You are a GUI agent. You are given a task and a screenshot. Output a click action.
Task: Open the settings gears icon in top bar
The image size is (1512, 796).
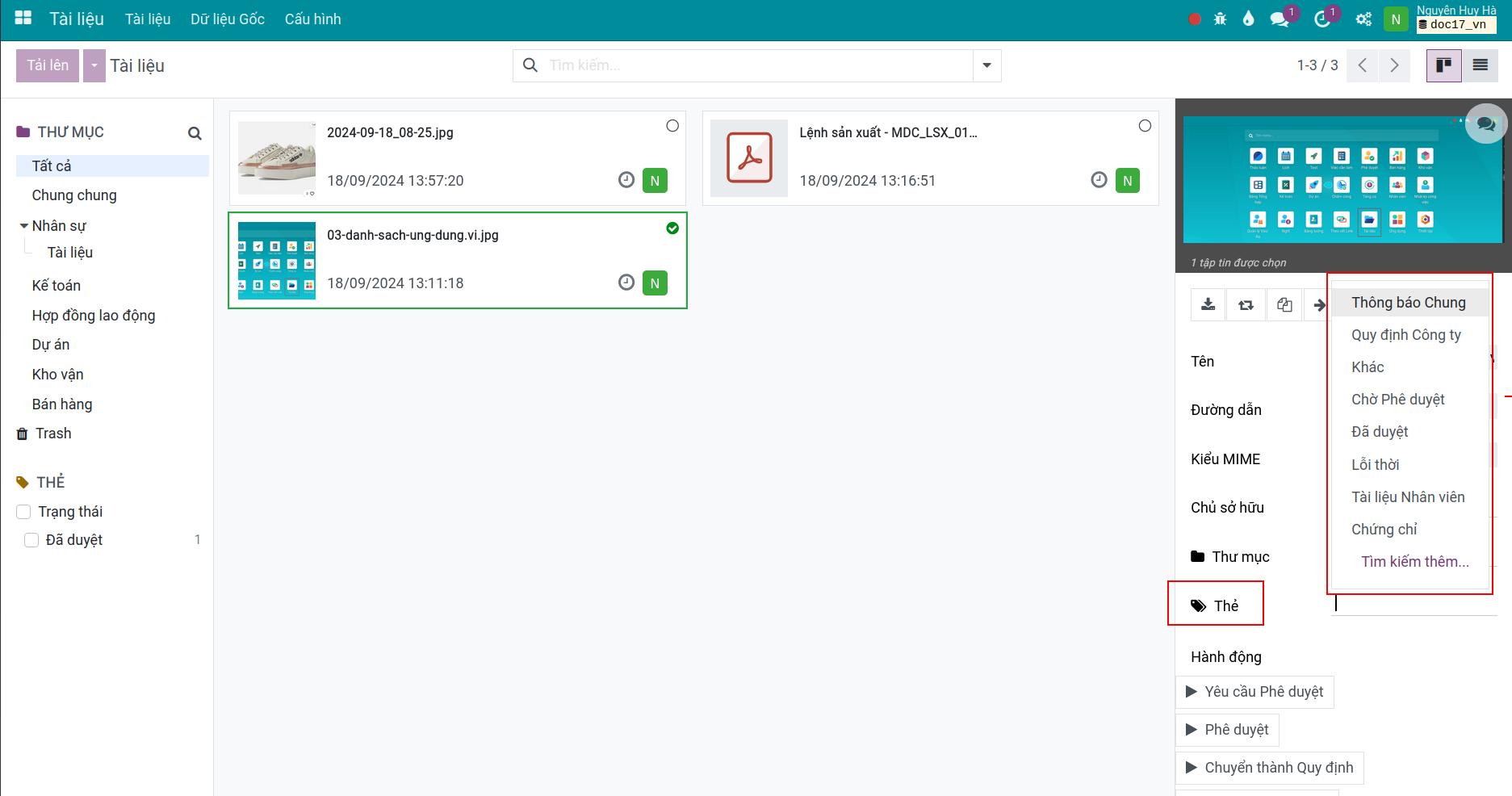tap(1363, 19)
